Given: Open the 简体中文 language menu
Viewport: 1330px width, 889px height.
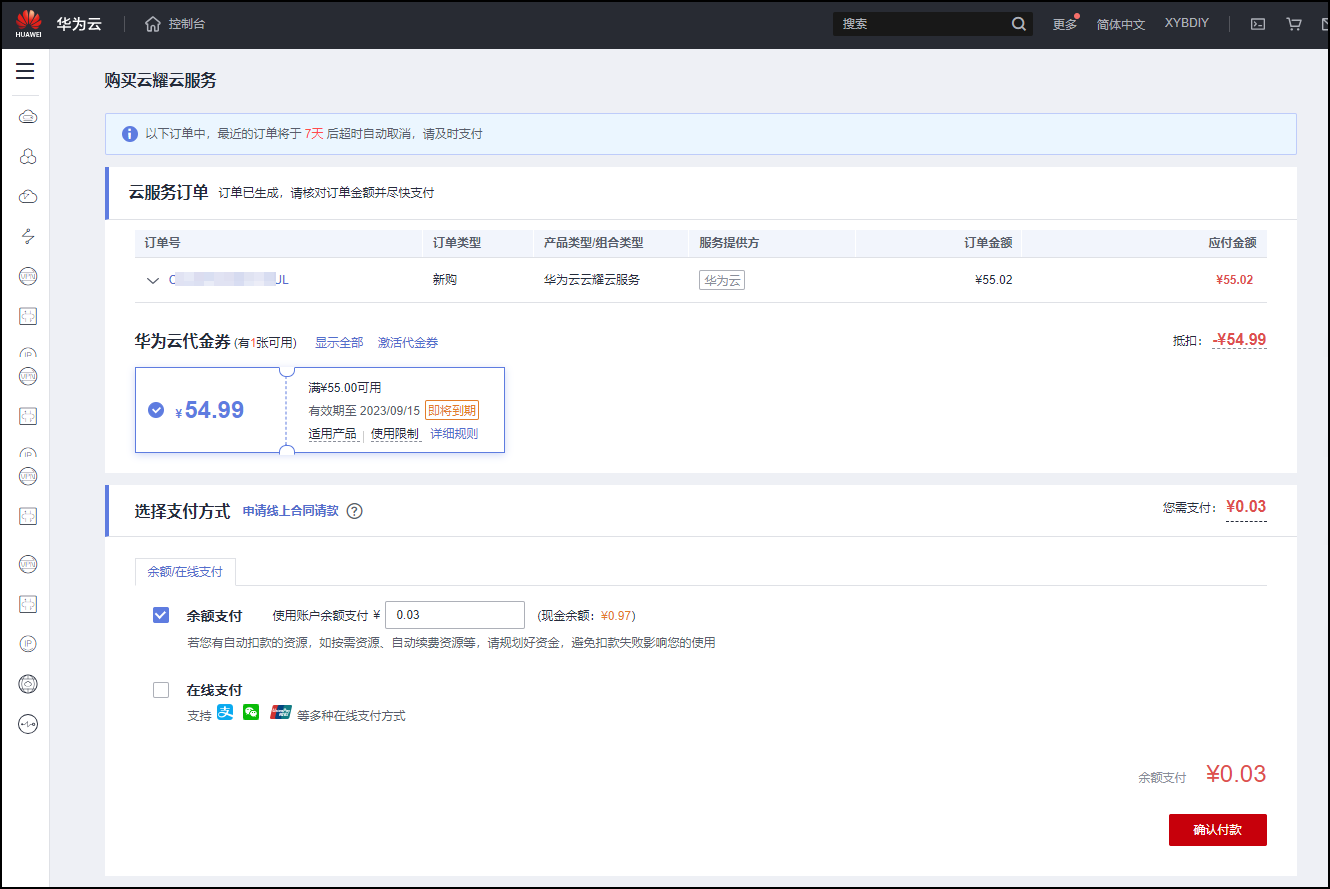Looking at the screenshot, I should click(x=1120, y=24).
